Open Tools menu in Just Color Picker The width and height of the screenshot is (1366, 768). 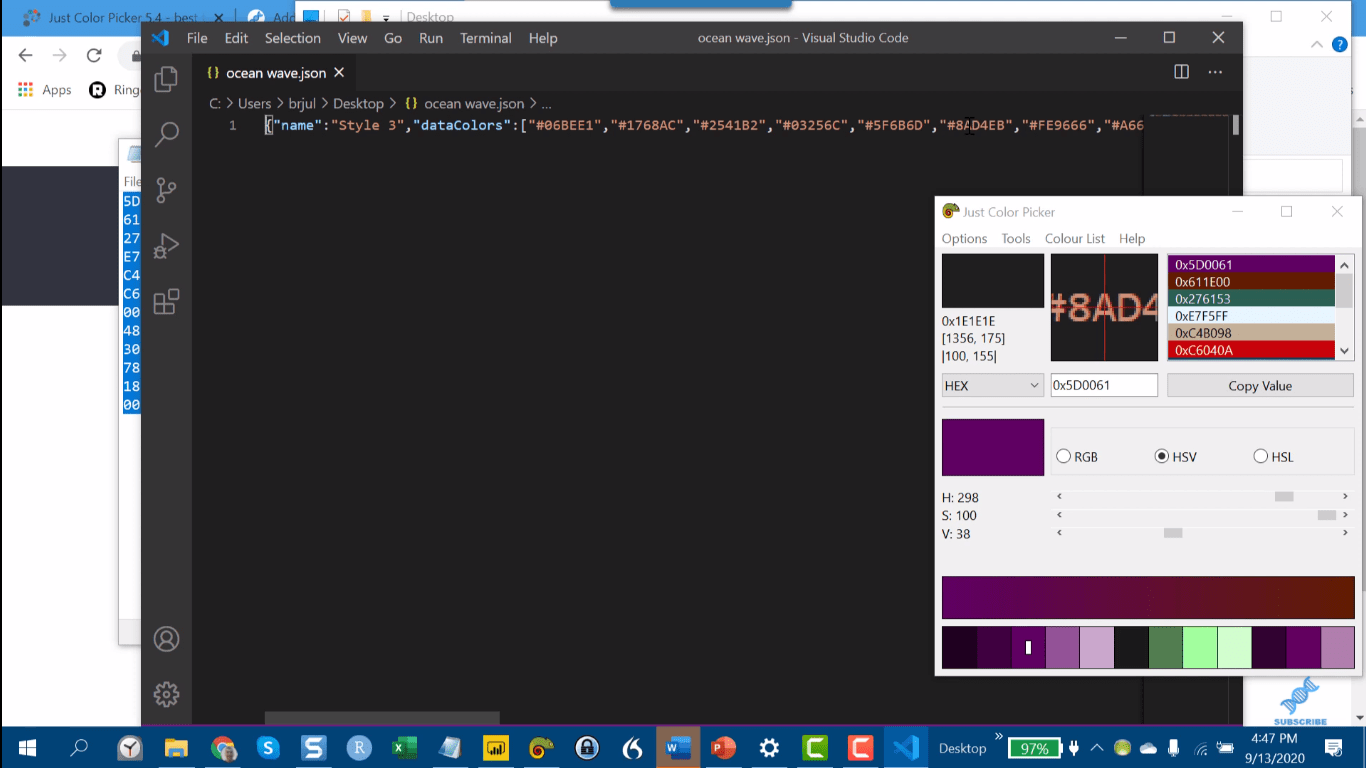tap(1016, 238)
